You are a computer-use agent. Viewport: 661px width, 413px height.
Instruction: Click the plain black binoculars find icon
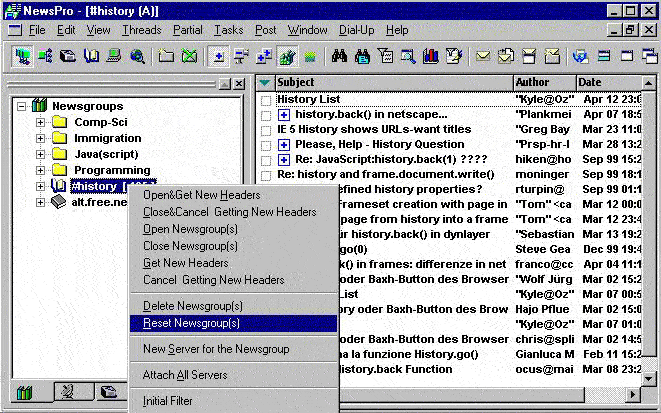[339, 56]
